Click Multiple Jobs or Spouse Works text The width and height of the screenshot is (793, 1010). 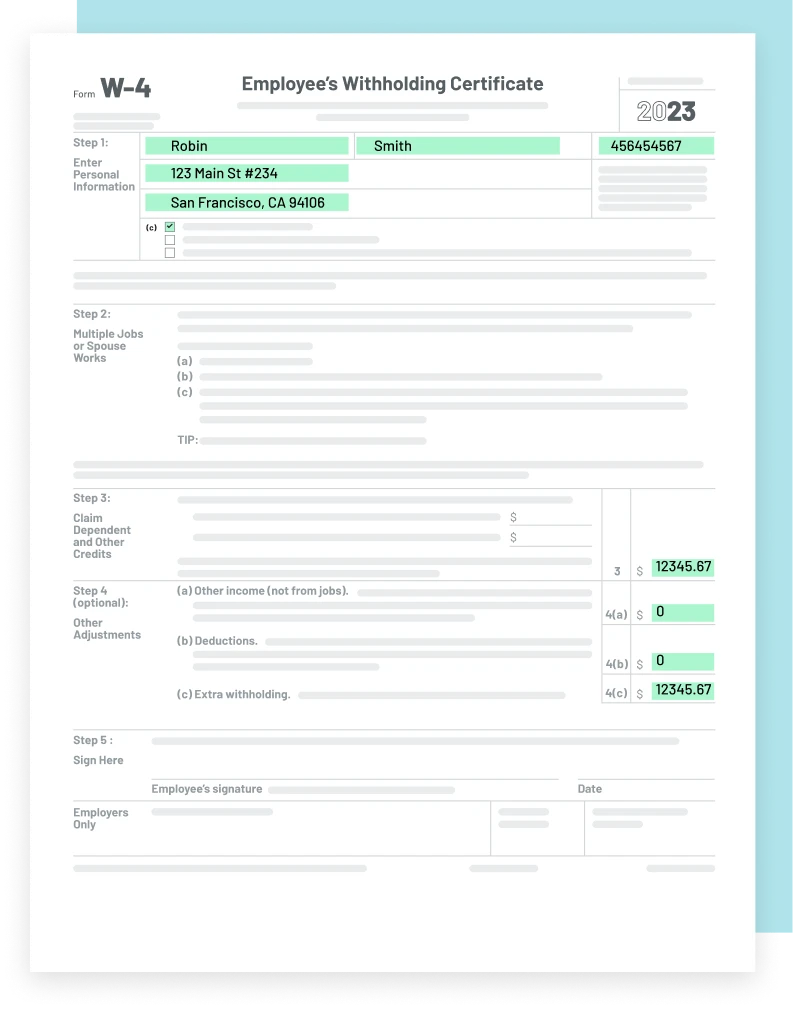click(108, 346)
